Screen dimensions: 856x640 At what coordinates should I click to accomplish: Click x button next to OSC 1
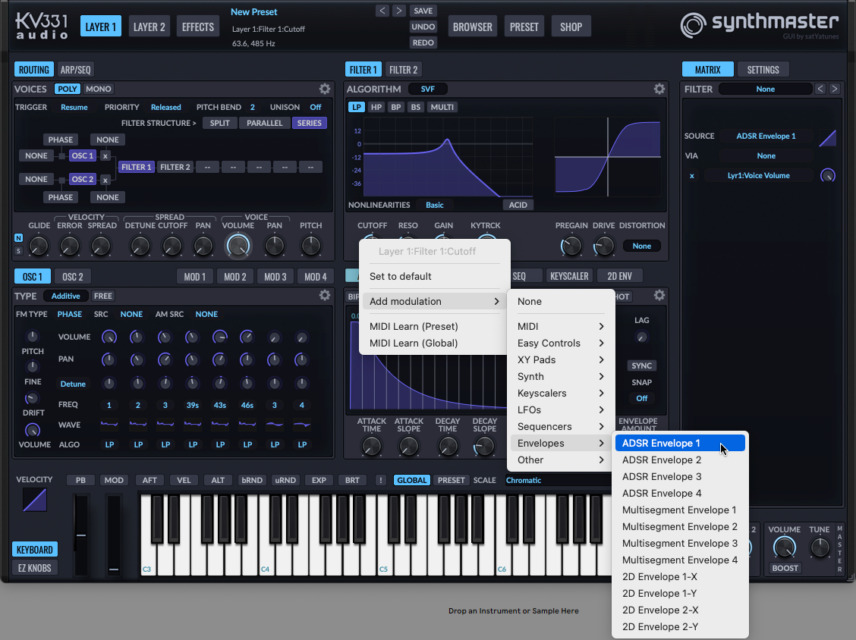click(x=105, y=156)
